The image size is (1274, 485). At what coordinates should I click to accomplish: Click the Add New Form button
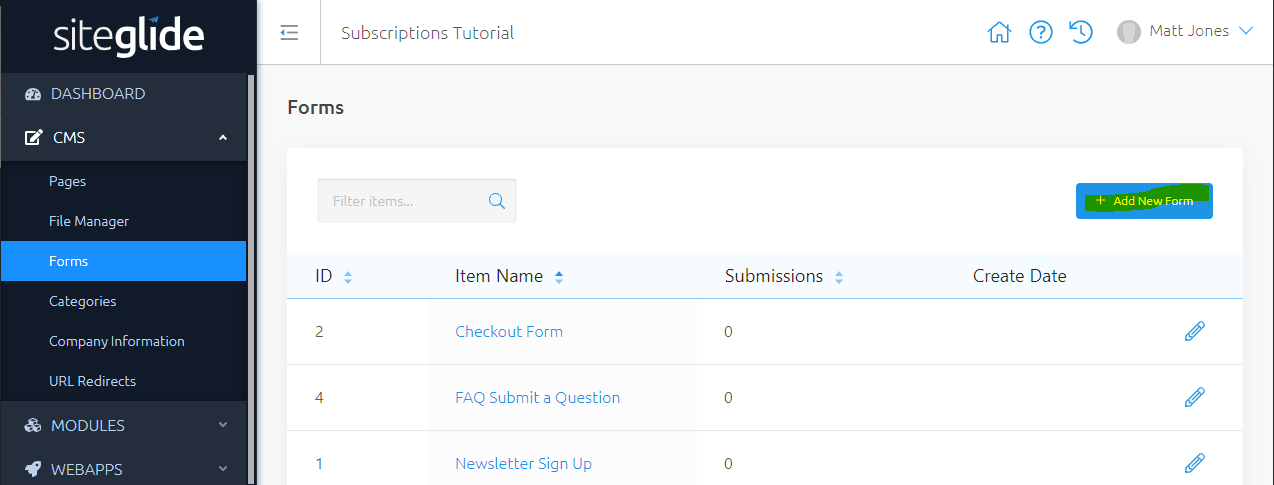pyautogui.click(x=1144, y=201)
